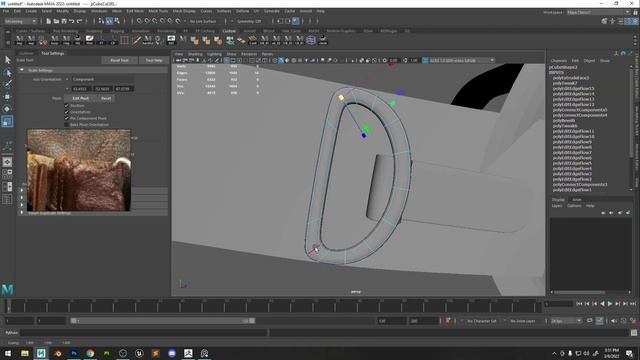Click the Script Editor icon at bottom right
640x360 pixels.
click(633, 333)
